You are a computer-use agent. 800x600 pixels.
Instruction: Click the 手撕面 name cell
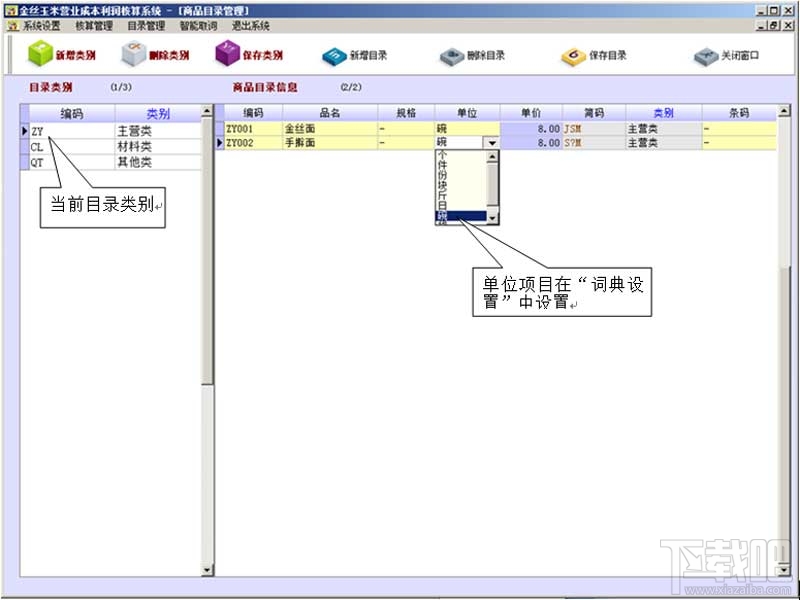coord(330,143)
